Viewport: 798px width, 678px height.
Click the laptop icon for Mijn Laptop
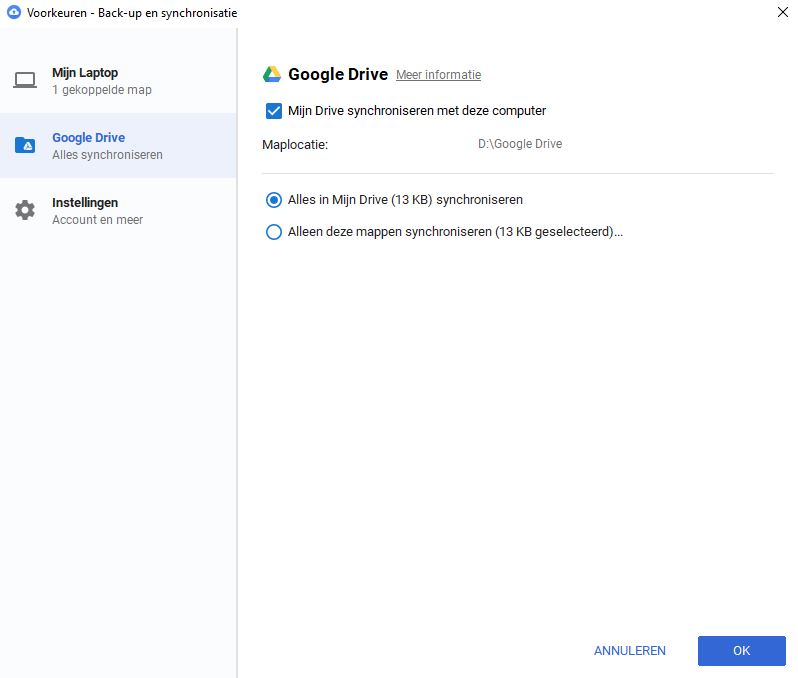coord(25,81)
